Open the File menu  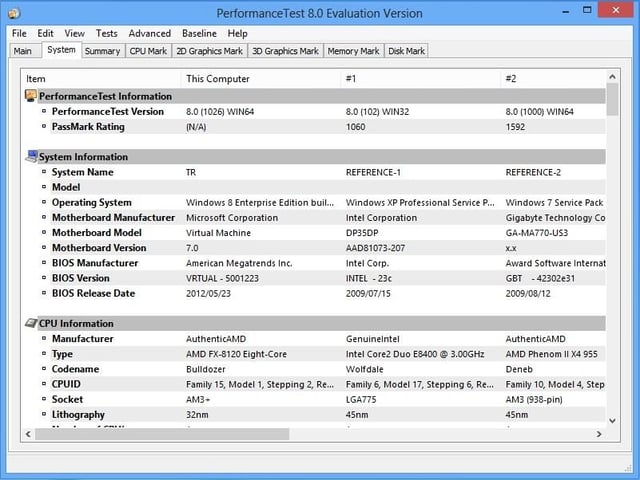tap(19, 33)
